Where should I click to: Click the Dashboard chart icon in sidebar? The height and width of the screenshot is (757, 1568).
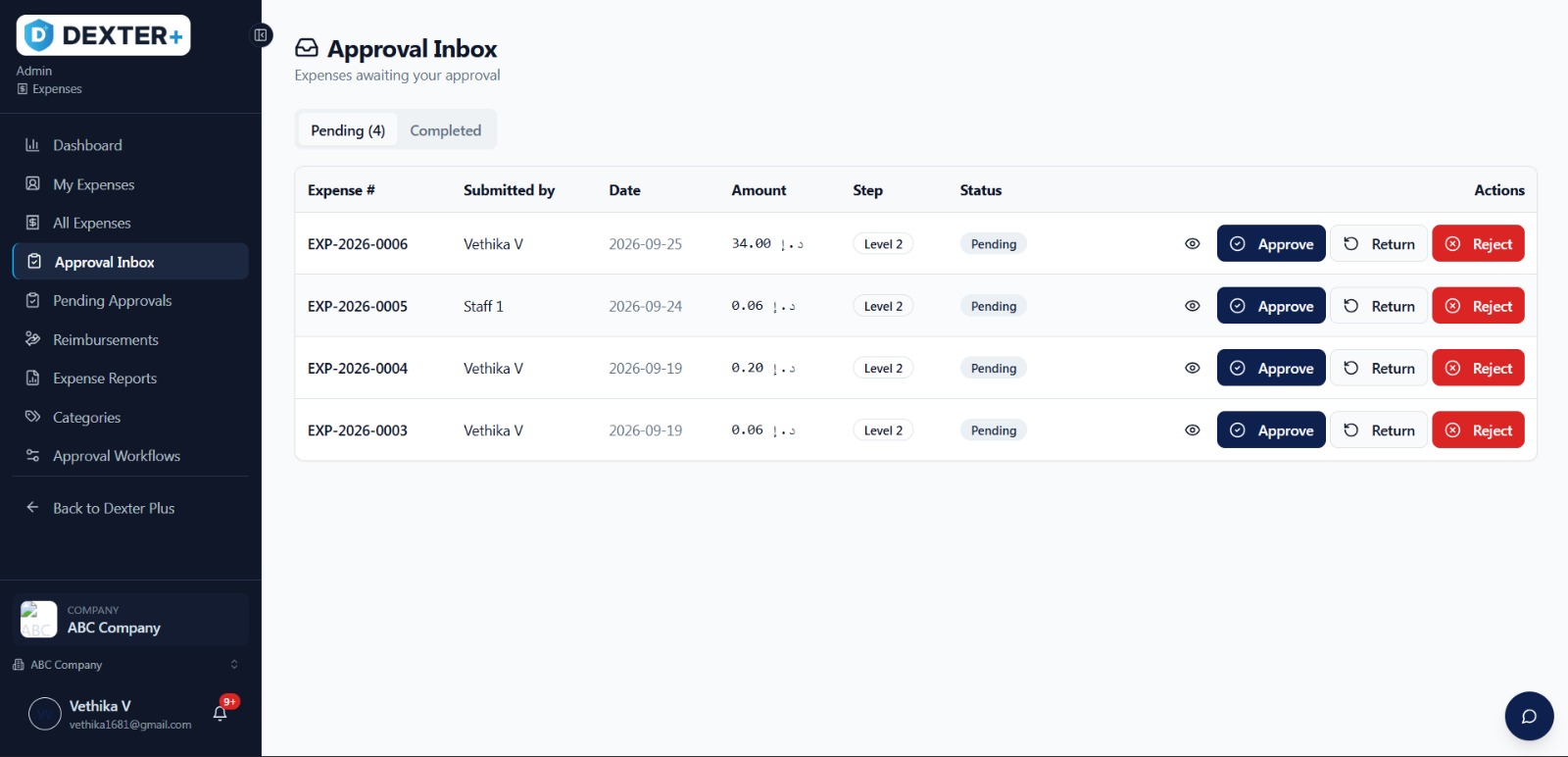(32, 145)
